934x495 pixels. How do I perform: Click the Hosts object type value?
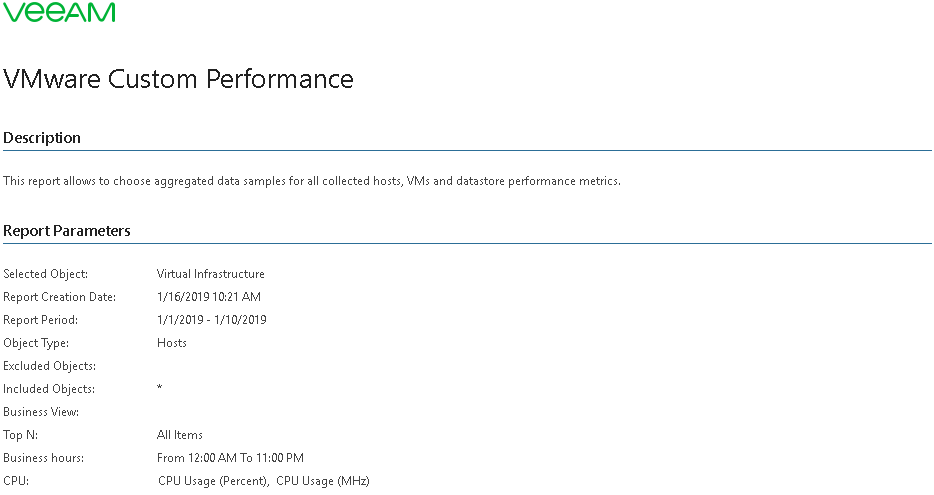[x=172, y=343]
